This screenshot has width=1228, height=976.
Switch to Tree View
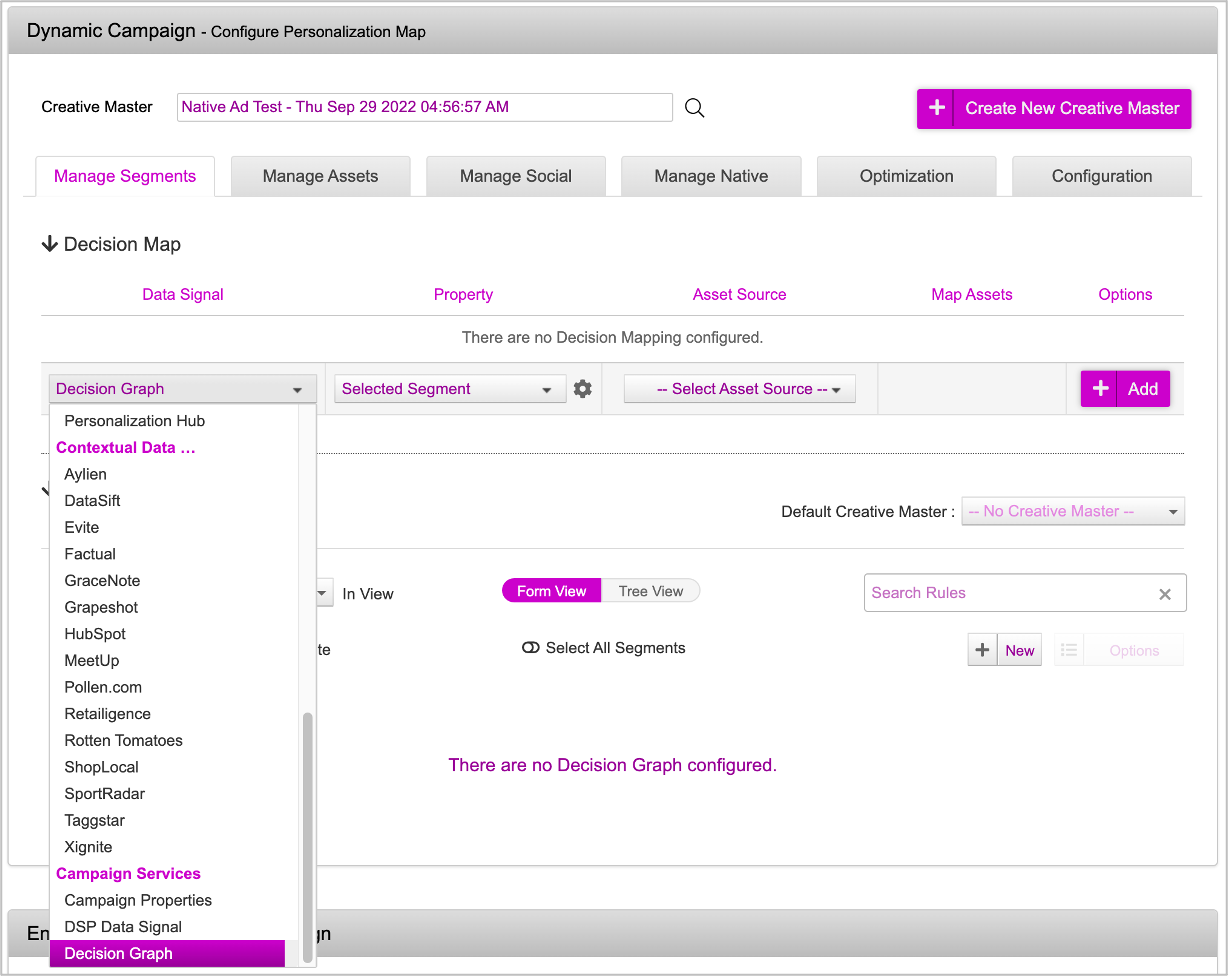coord(650,591)
